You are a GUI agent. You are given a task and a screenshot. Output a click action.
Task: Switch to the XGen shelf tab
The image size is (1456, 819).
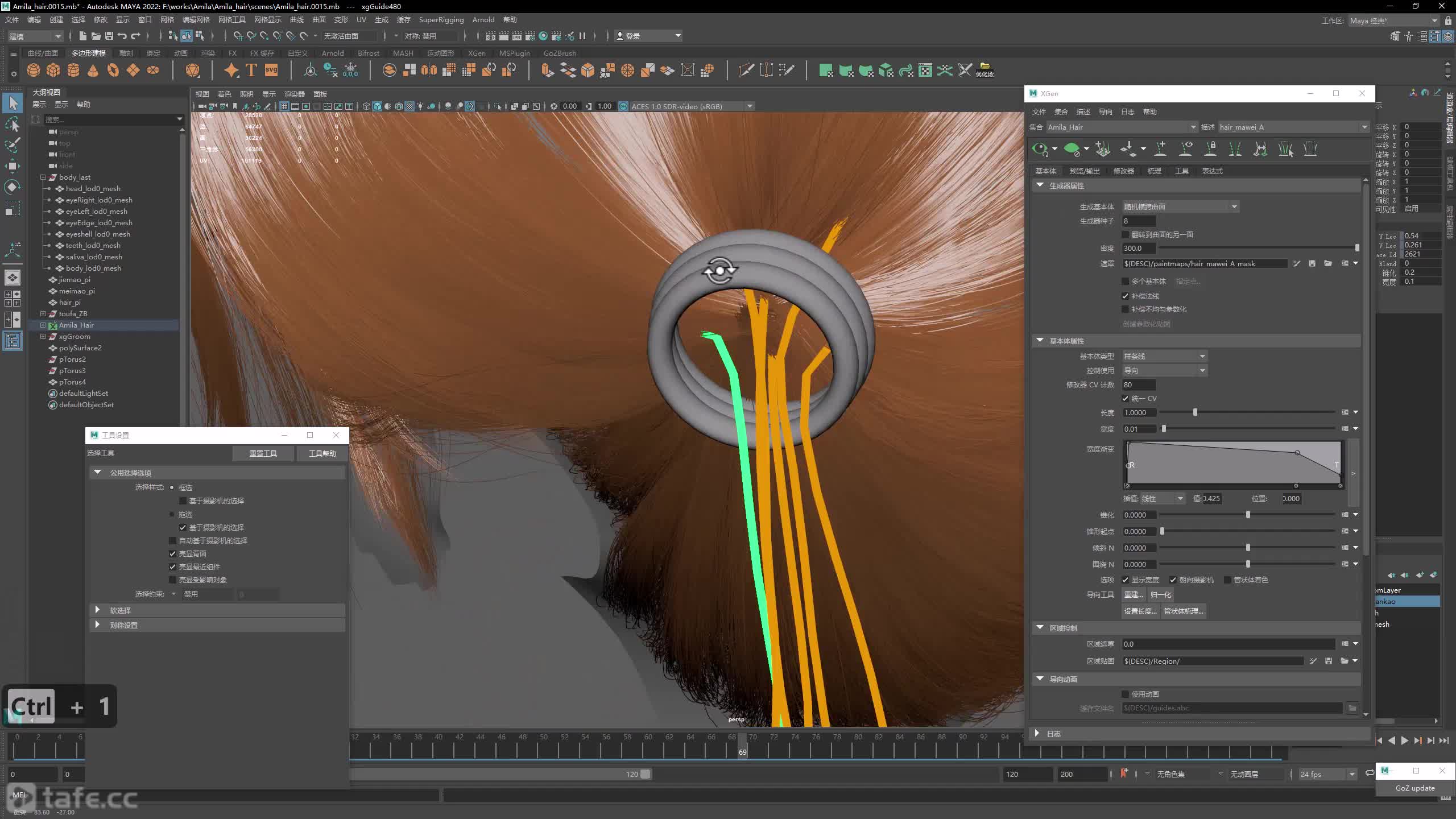click(x=477, y=53)
